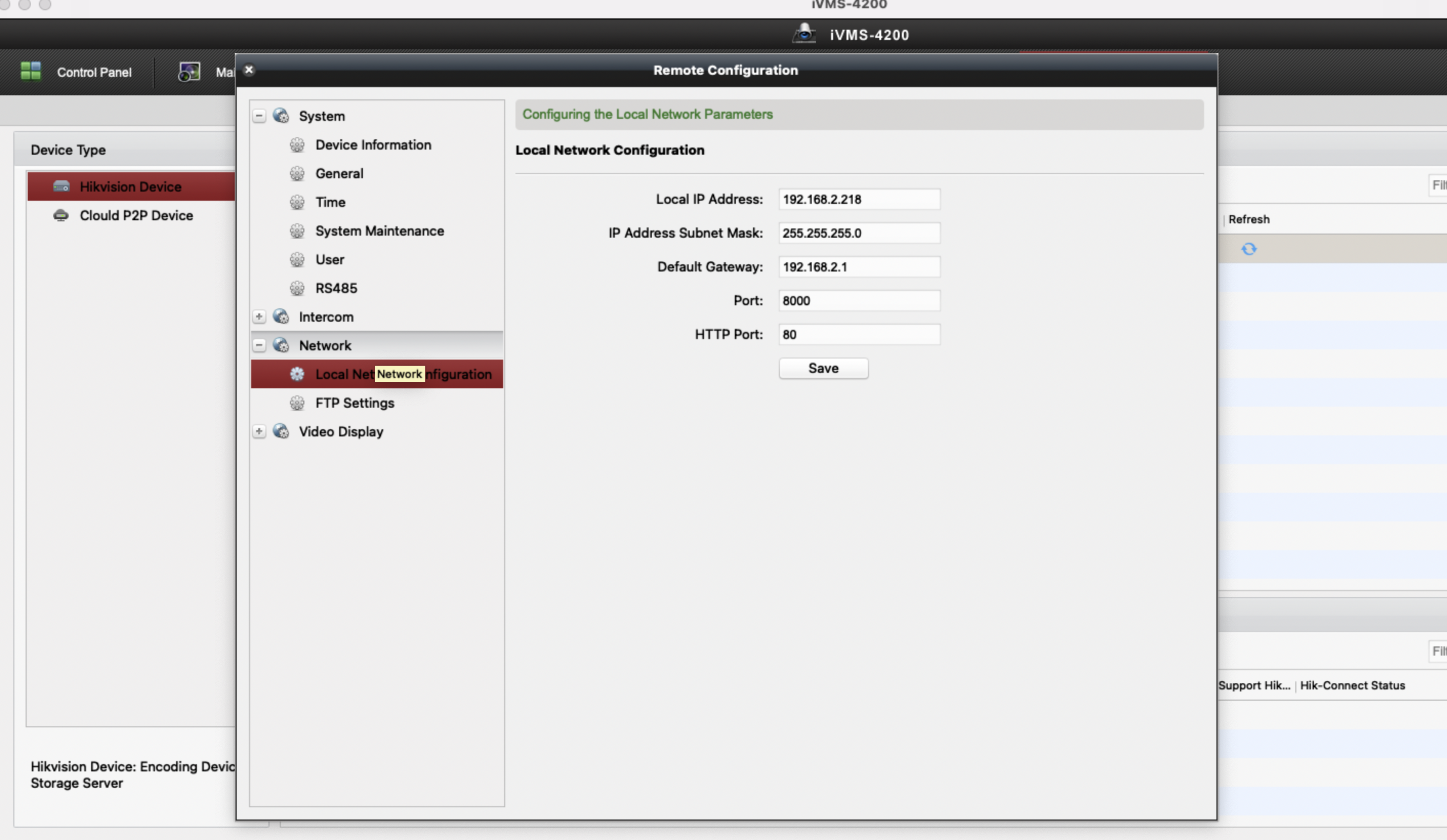Switch to the Control Panel tab
The image size is (1447, 840).
coord(94,72)
